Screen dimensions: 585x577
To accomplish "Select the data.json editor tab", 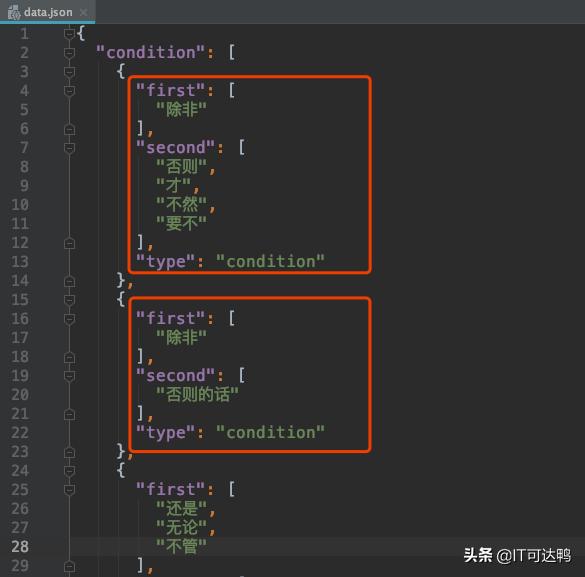I will coord(47,12).
